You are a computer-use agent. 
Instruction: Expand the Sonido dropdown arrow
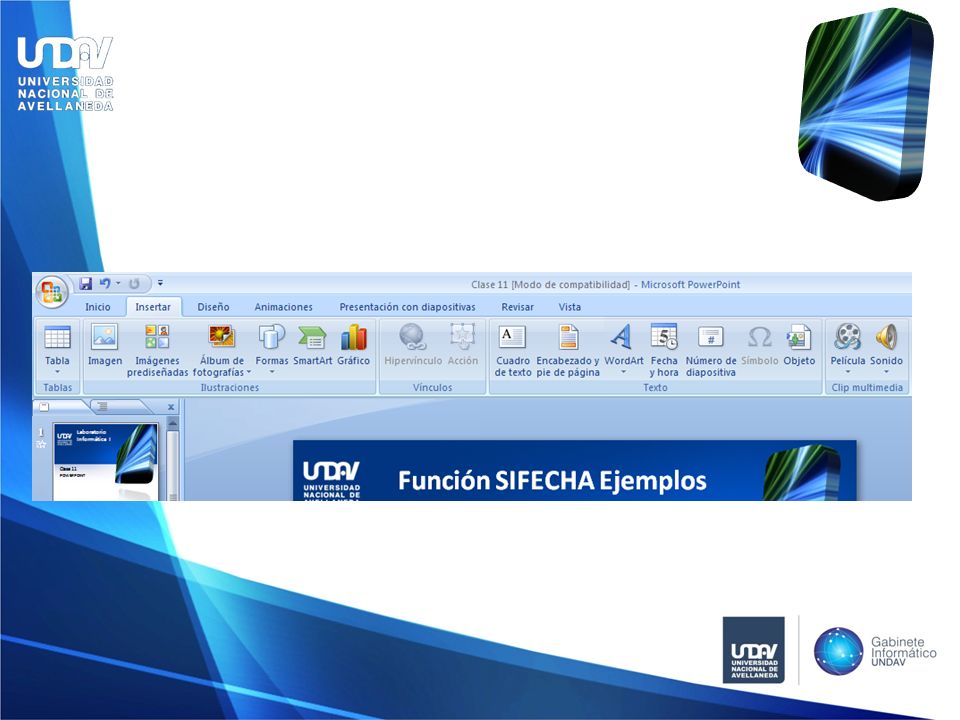886,372
